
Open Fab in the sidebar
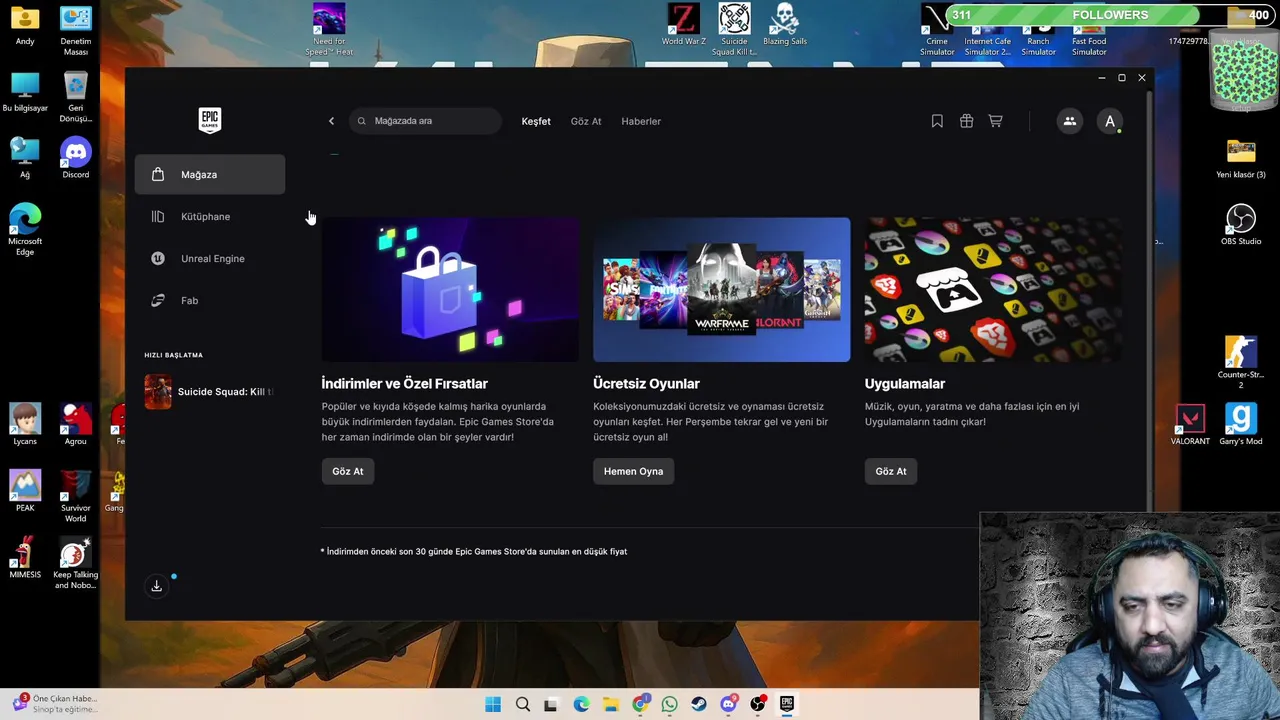pos(210,300)
